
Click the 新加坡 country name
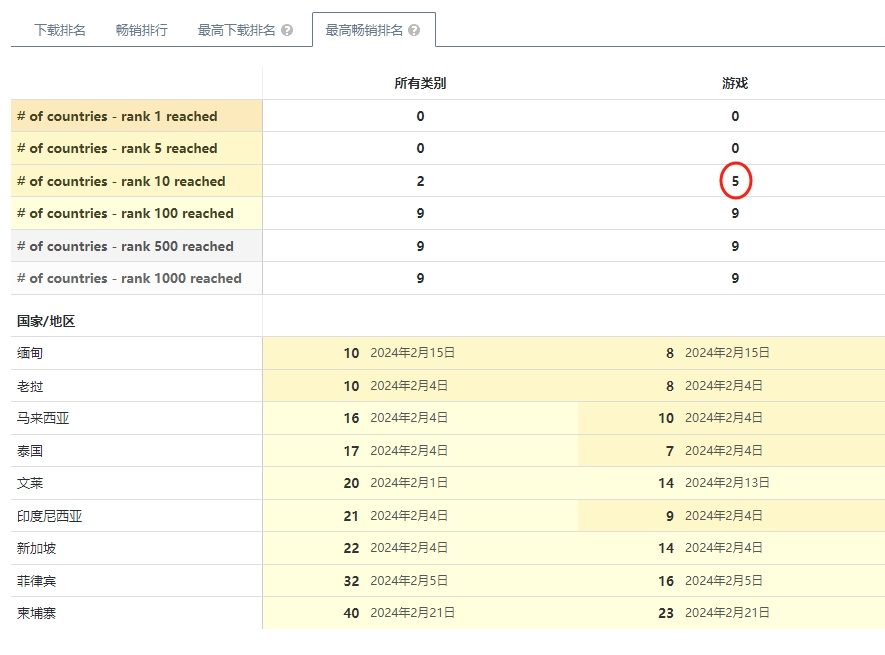tap(37, 548)
